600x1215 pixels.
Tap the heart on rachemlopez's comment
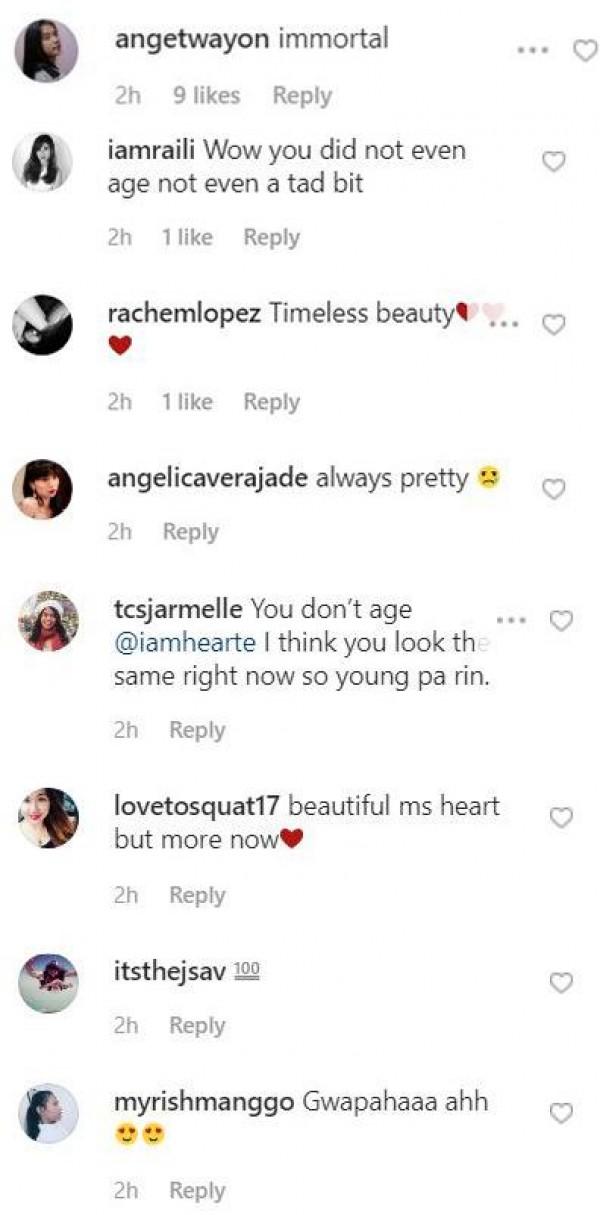tap(553, 324)
